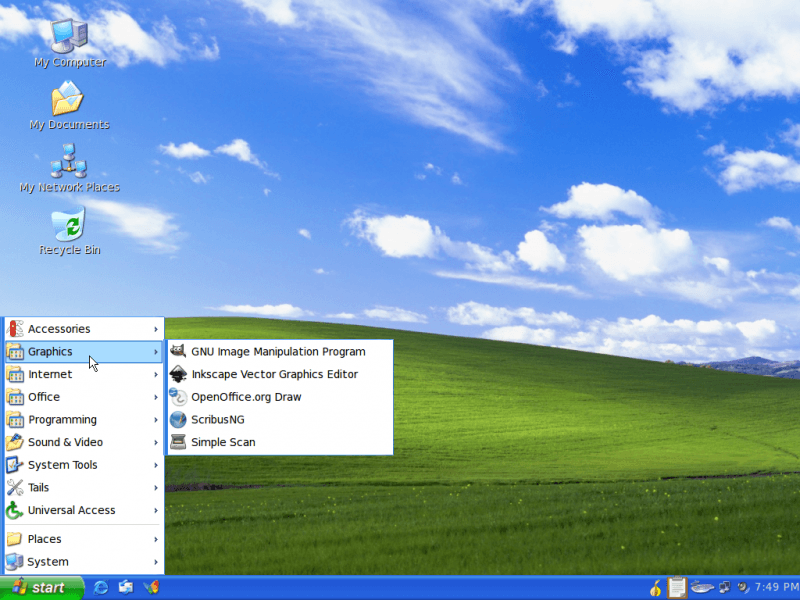
Task: Click the network connection tray icon
Action: click(724, 588)
